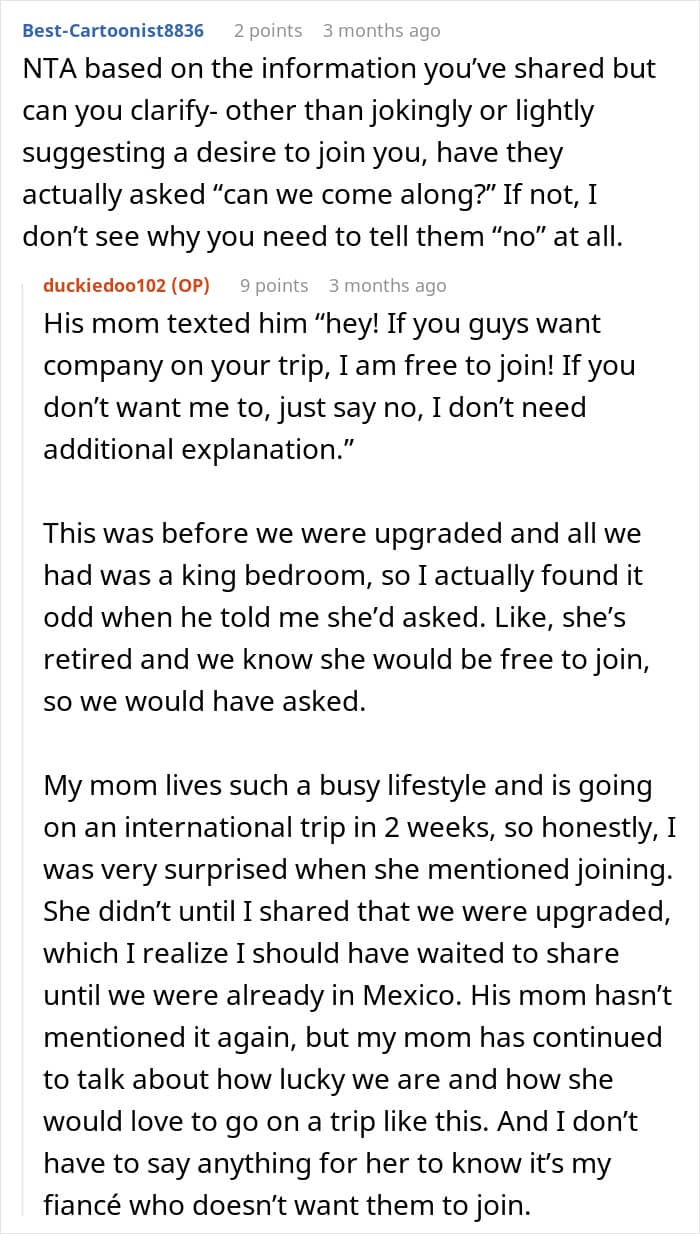This screenshot has height=1234, width=700.
Task: Open the timestamp of Best-Cartoonist8836's comment
Action: [381, 31]
